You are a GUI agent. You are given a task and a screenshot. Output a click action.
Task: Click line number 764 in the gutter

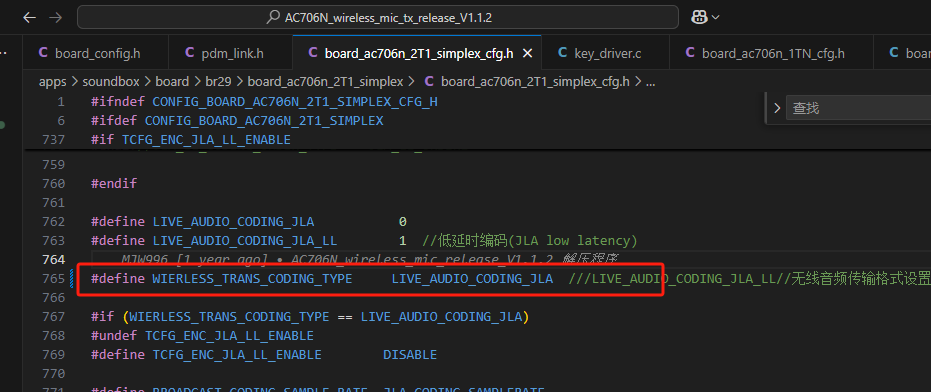(x=53, y=260)
